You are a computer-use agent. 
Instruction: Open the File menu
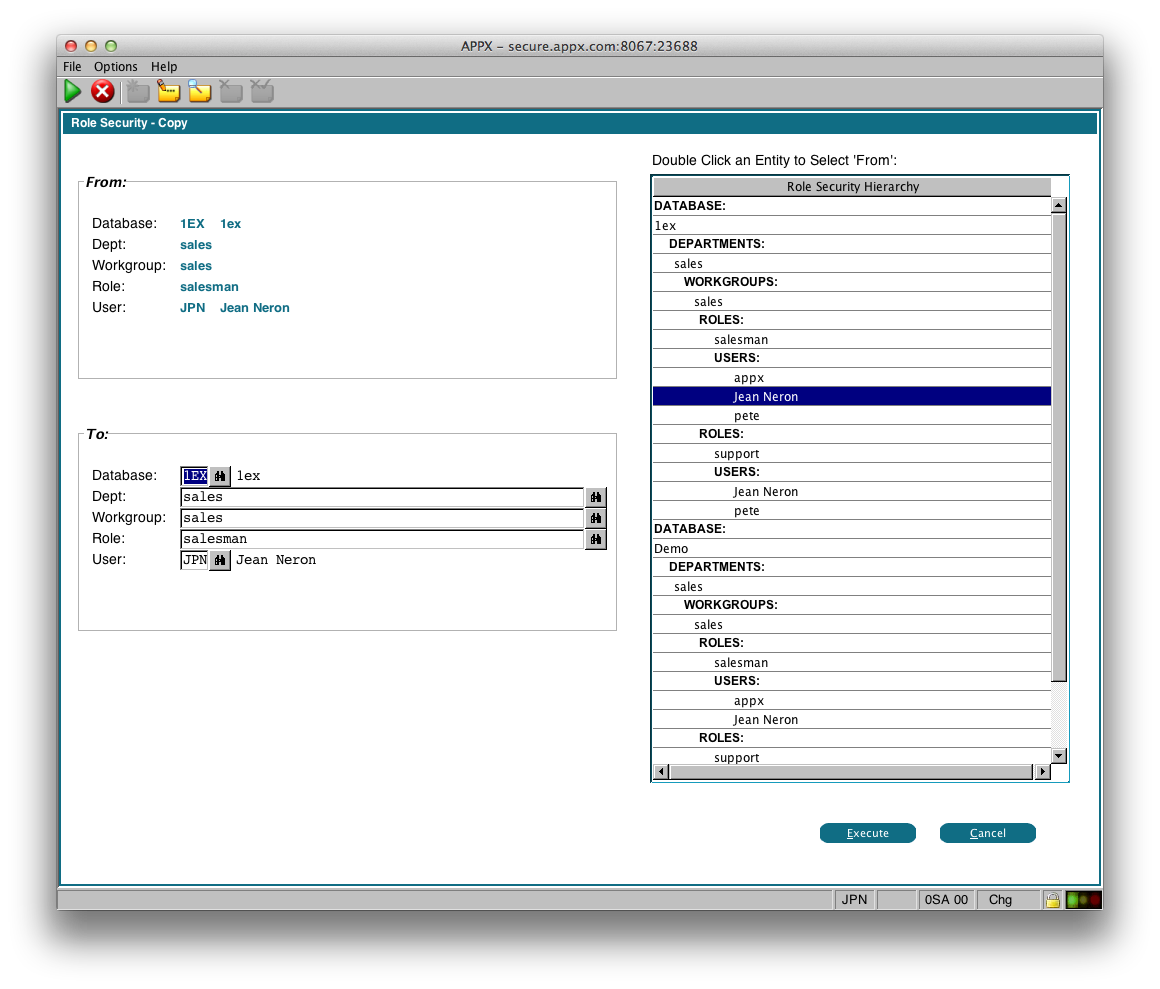pyautogui.click(x=72, y=67)
